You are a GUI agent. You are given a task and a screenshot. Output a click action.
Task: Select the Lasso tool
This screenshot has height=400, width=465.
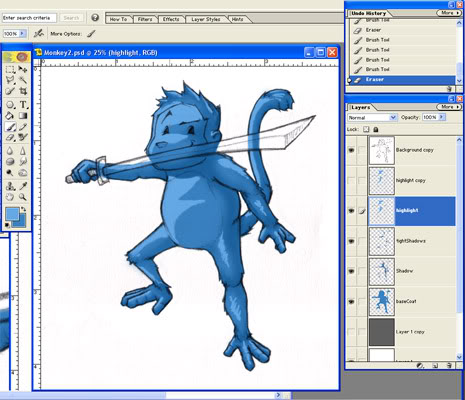coord(10,80)
